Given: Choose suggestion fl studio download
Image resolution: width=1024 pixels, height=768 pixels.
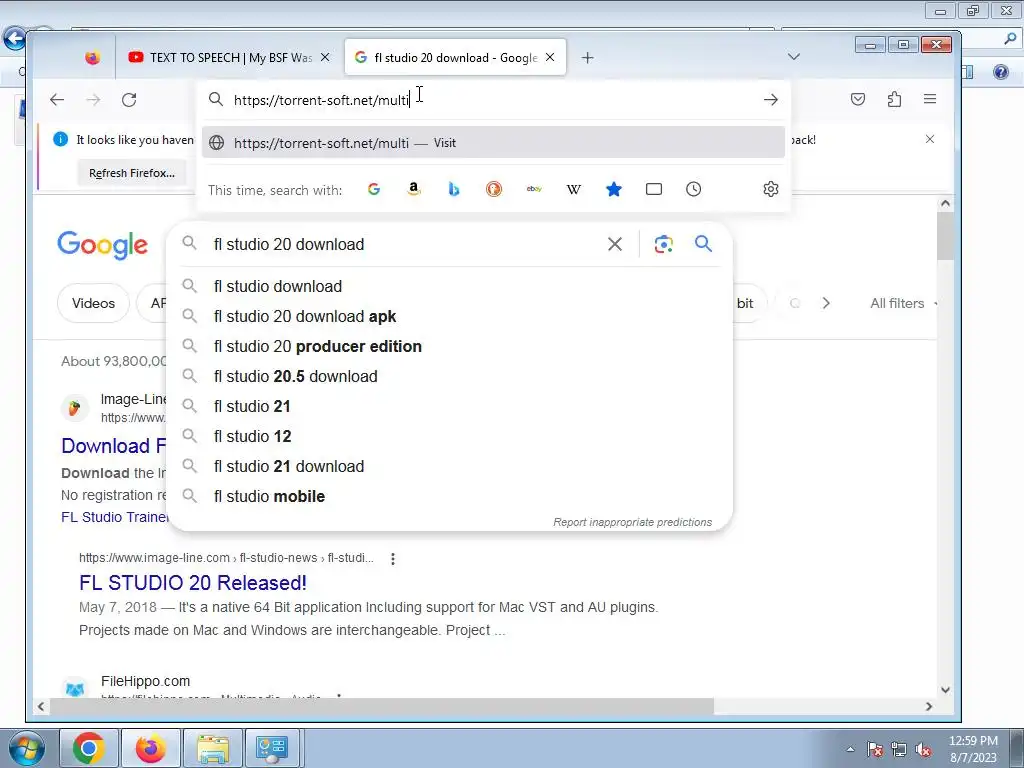Looking at the screenshot, I should [x=450, y=286].
